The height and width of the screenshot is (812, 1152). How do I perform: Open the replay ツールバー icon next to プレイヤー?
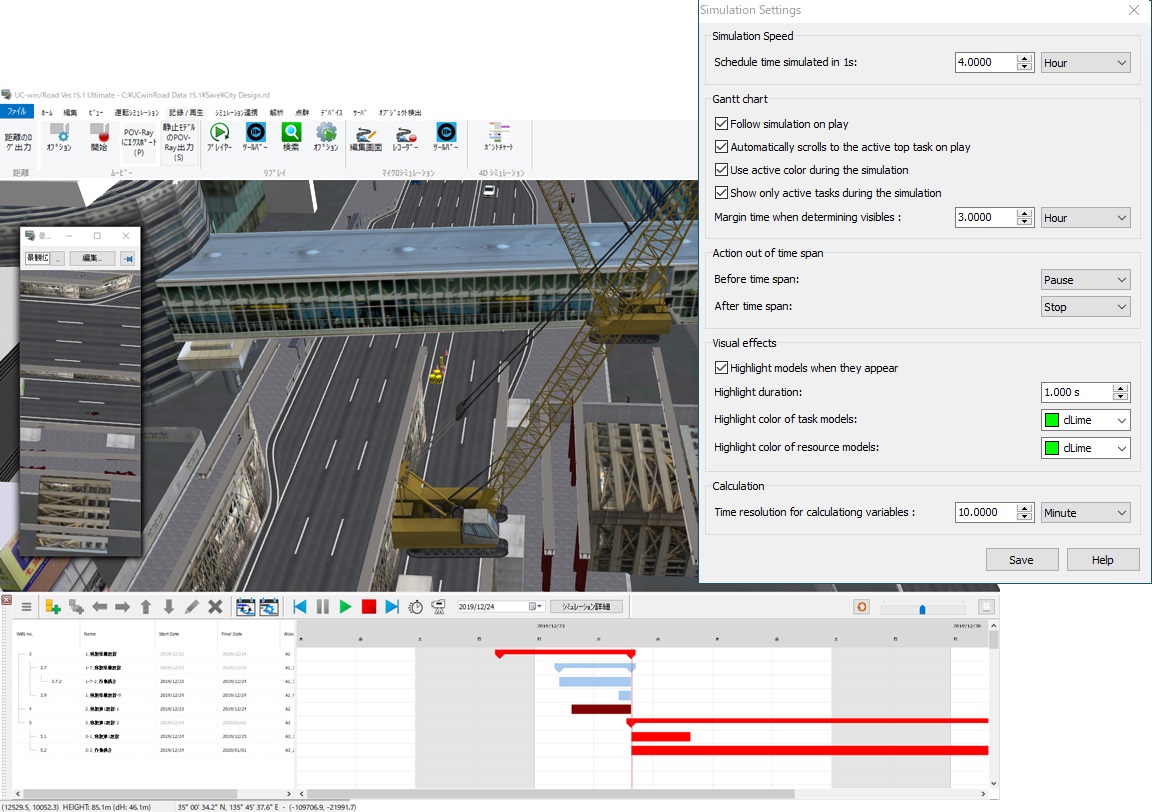[255, 137]
